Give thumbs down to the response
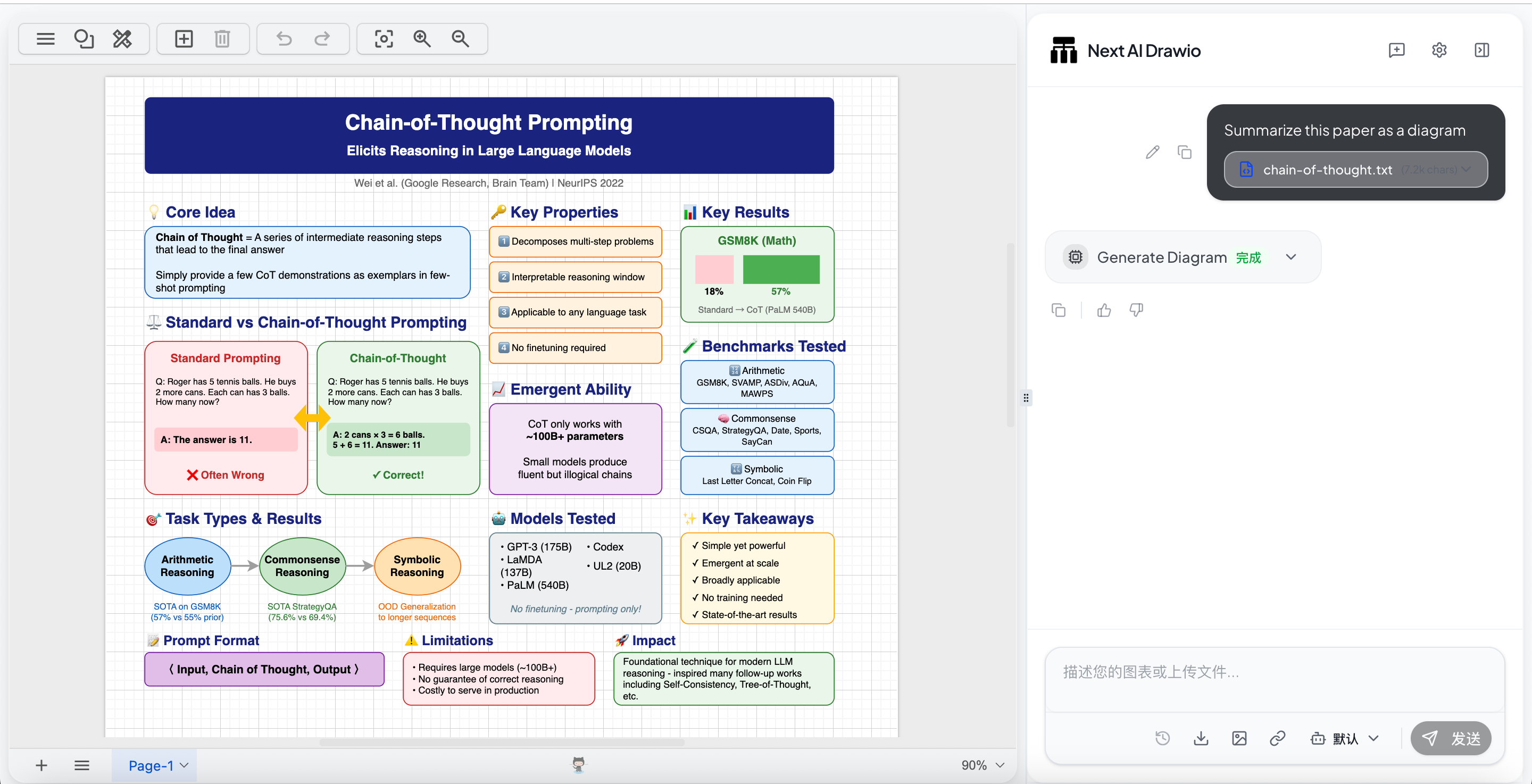 [1136, 311]
